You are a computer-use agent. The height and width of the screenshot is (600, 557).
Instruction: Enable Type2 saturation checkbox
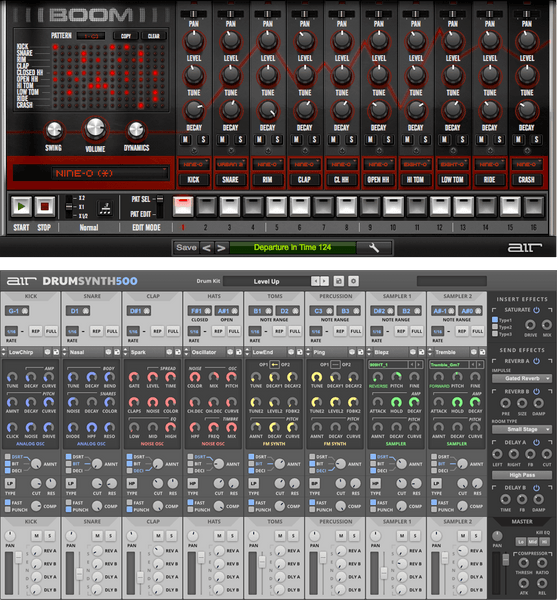pyautogui.click(x=495, y=327)
